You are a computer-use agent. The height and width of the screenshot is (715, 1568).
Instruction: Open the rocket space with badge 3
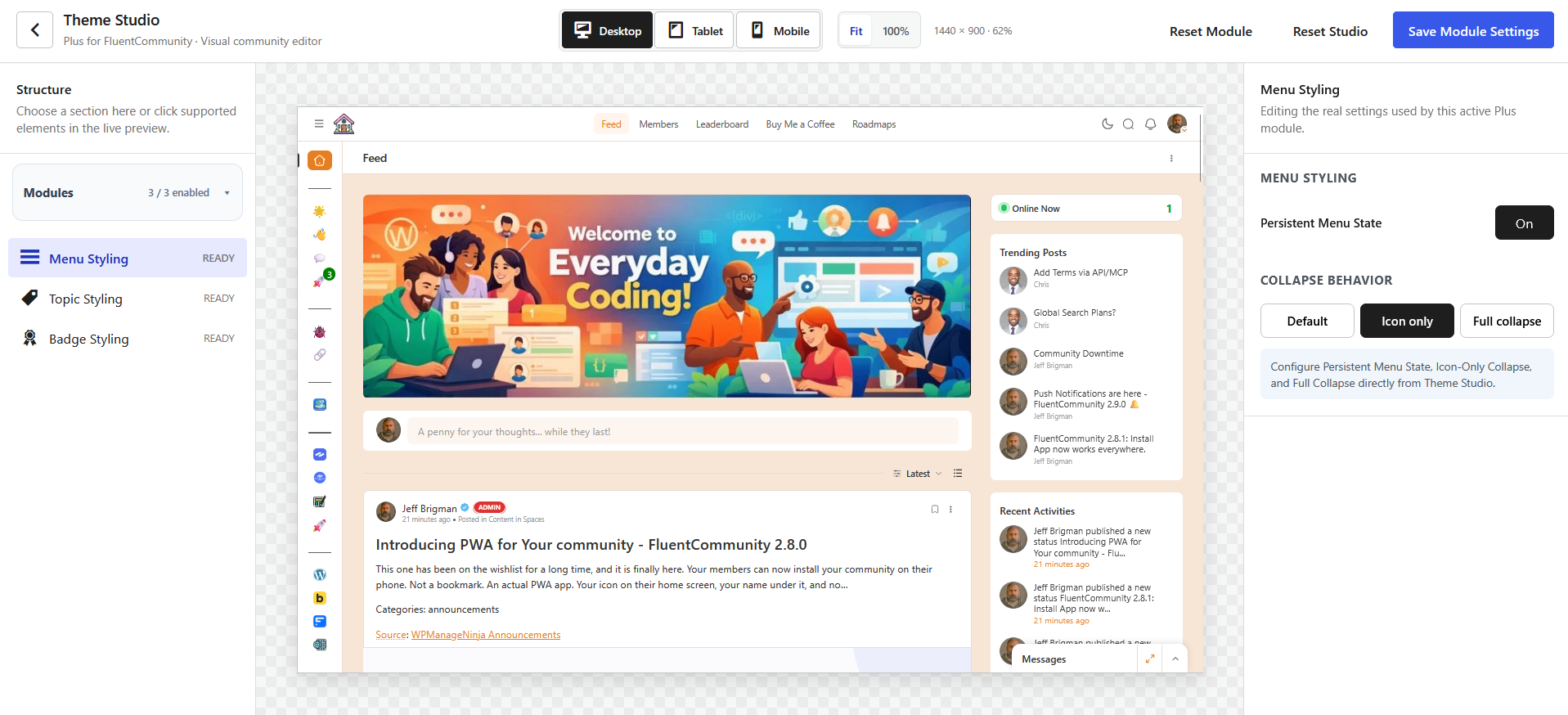coord(318,281)
